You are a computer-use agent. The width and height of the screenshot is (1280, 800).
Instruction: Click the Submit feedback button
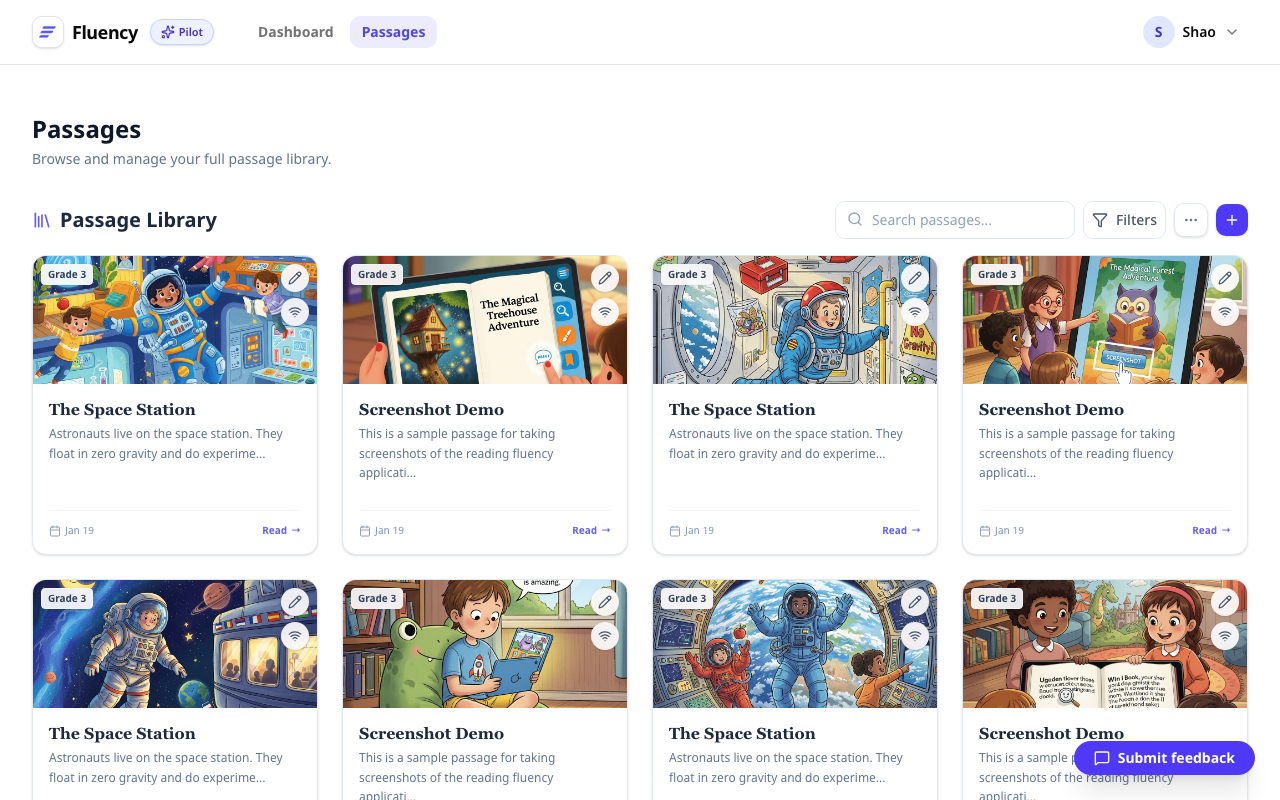1164,758
